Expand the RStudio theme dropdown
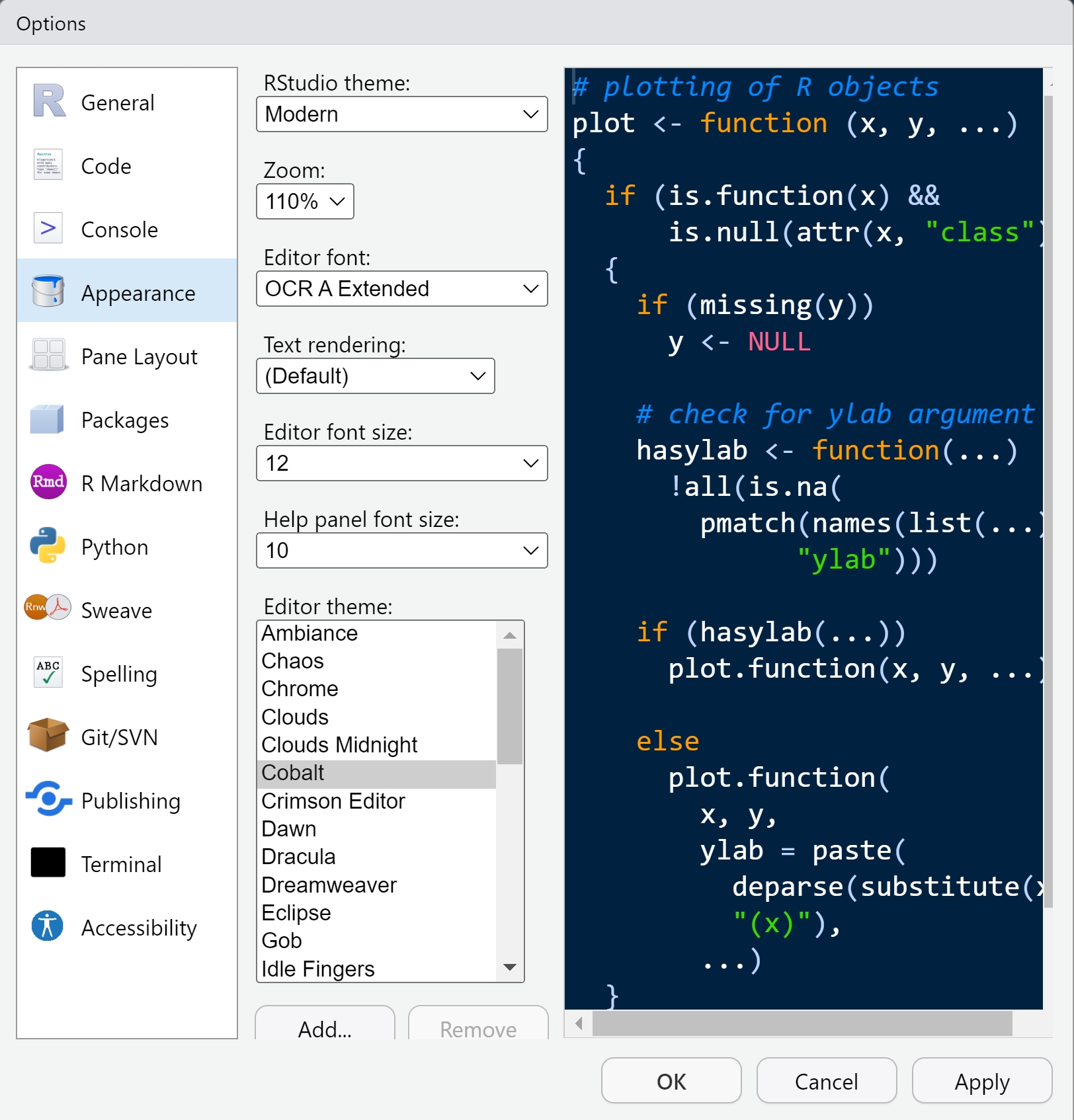This screenshot has height=1120, width=1074. pos(401,114)
